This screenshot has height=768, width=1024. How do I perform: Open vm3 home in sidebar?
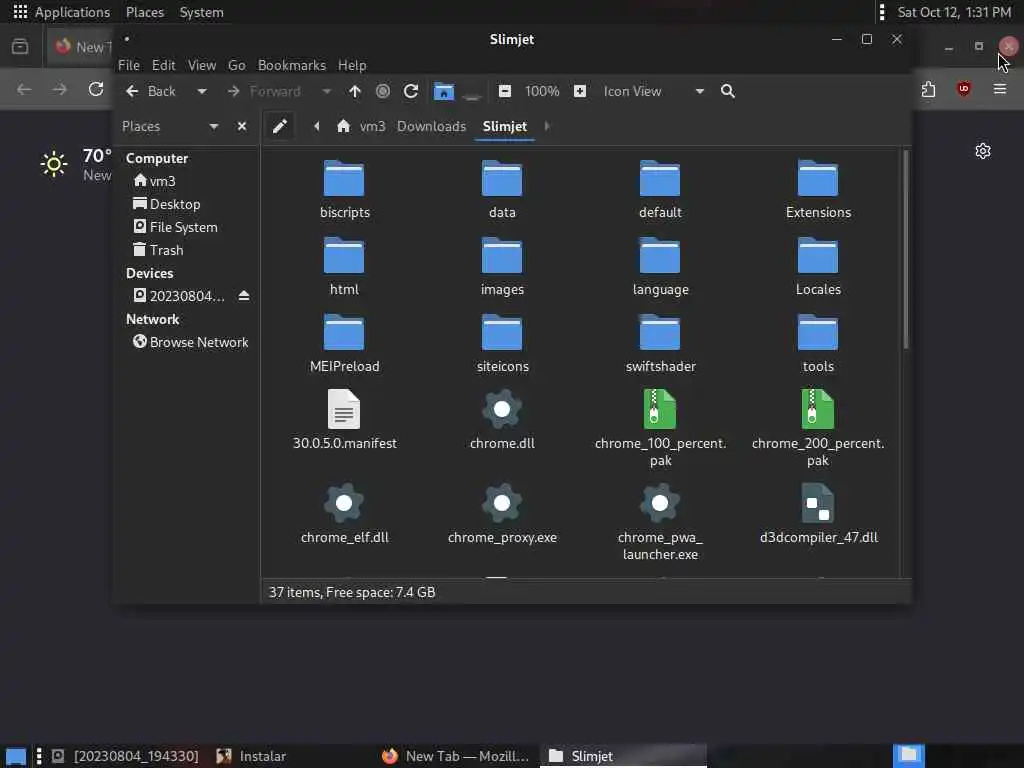(155, 181)
